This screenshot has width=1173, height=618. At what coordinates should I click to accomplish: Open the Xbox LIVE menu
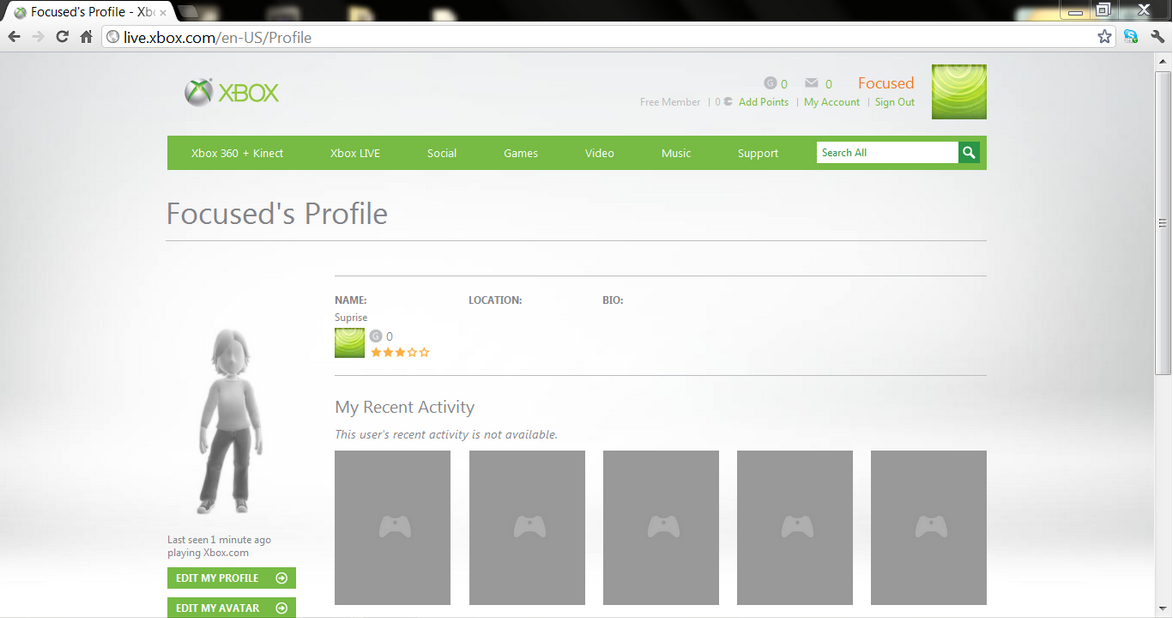(355, 153)
